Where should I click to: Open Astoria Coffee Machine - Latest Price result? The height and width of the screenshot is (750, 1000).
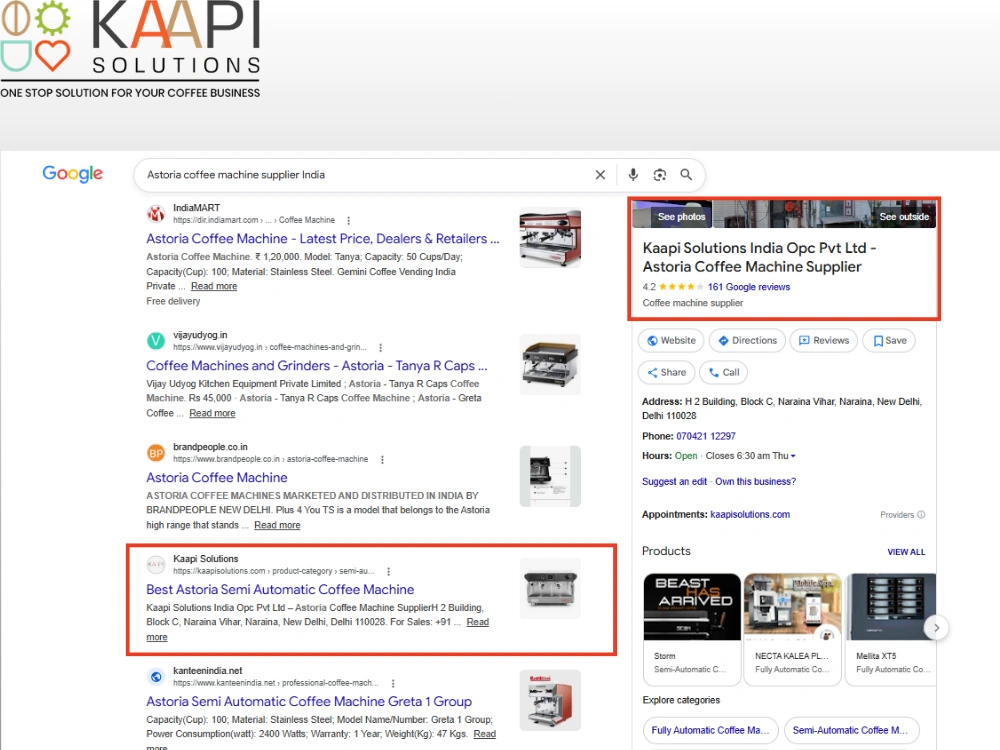pyautogui.click(x=323, y=239)
